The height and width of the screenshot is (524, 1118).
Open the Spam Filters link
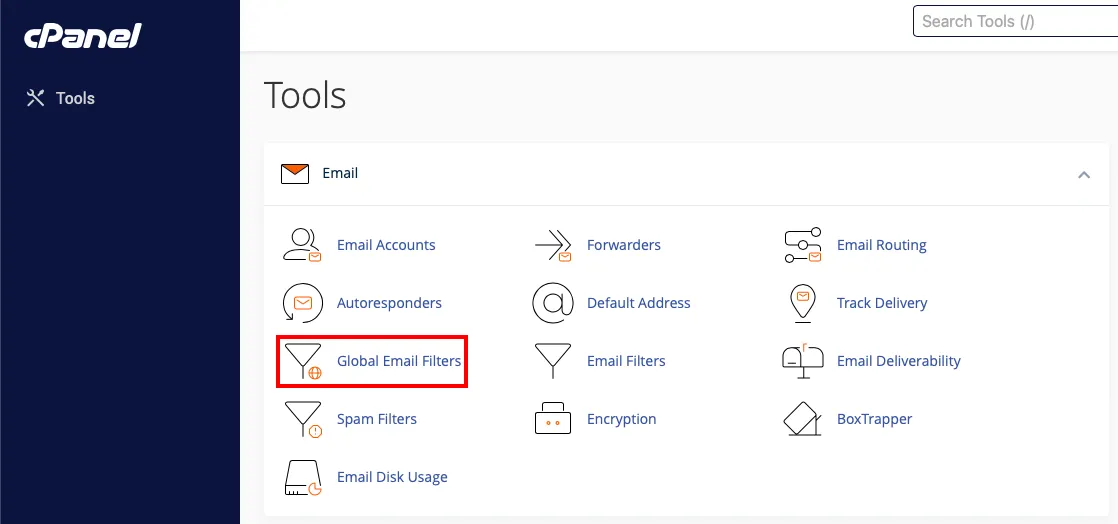point(376,419)
